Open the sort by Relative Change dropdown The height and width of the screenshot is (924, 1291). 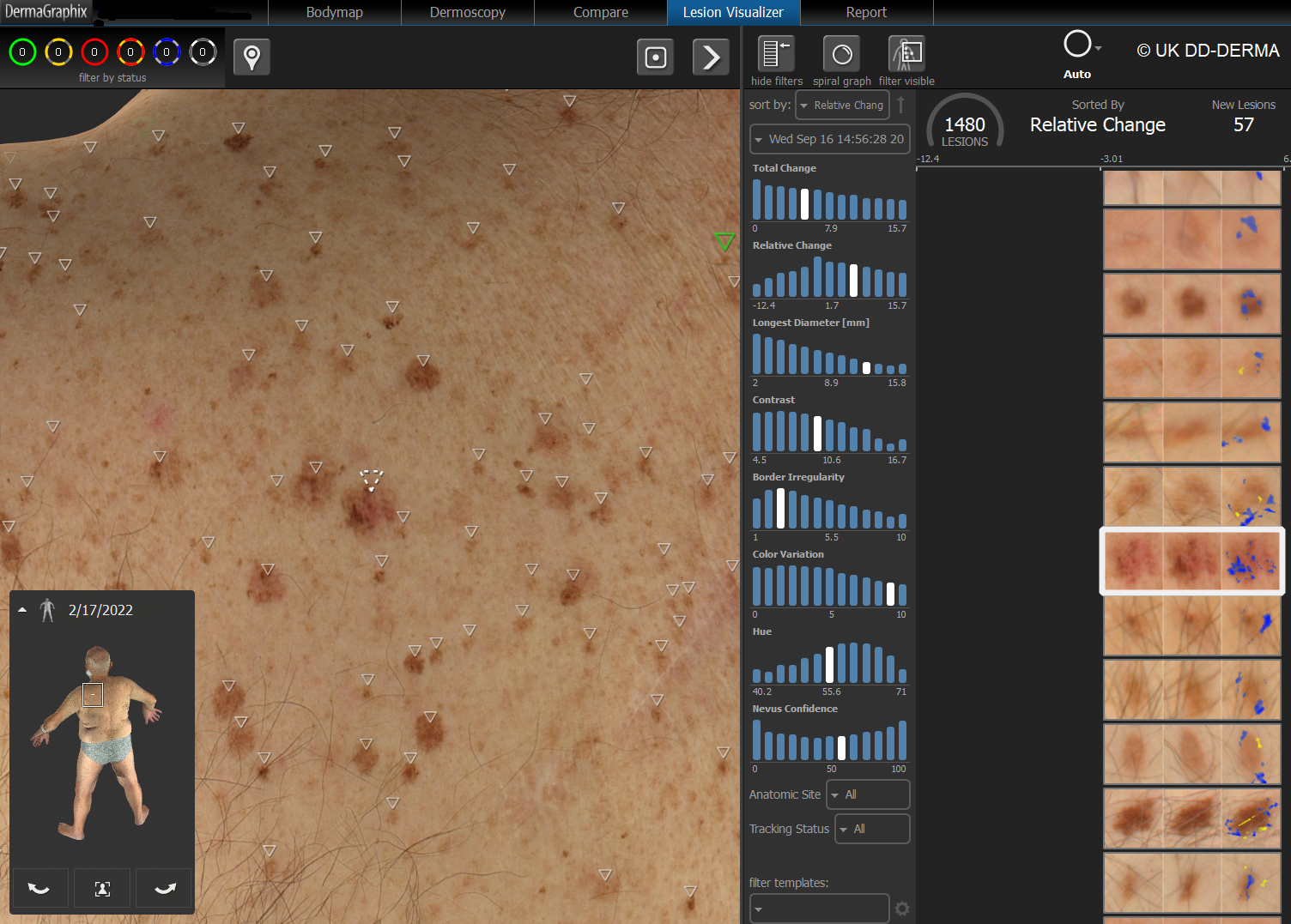pyautogui.click(x=842, y=105)
